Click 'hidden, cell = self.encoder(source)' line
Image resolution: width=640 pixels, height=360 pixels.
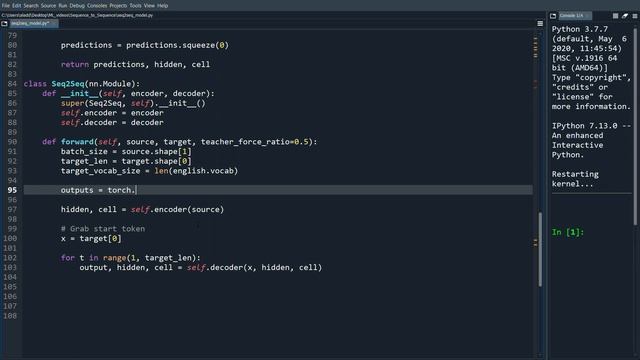pyautogui.click(x=142, y=209)
